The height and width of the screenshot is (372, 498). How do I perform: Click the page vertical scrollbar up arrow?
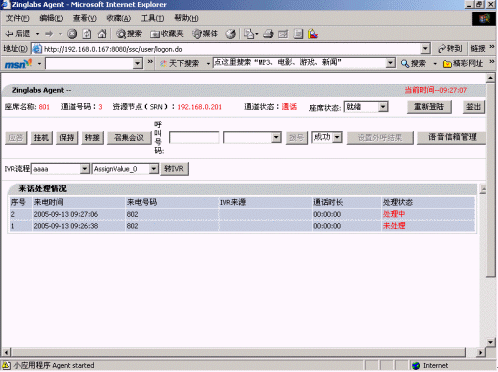(x=490, y=78)
